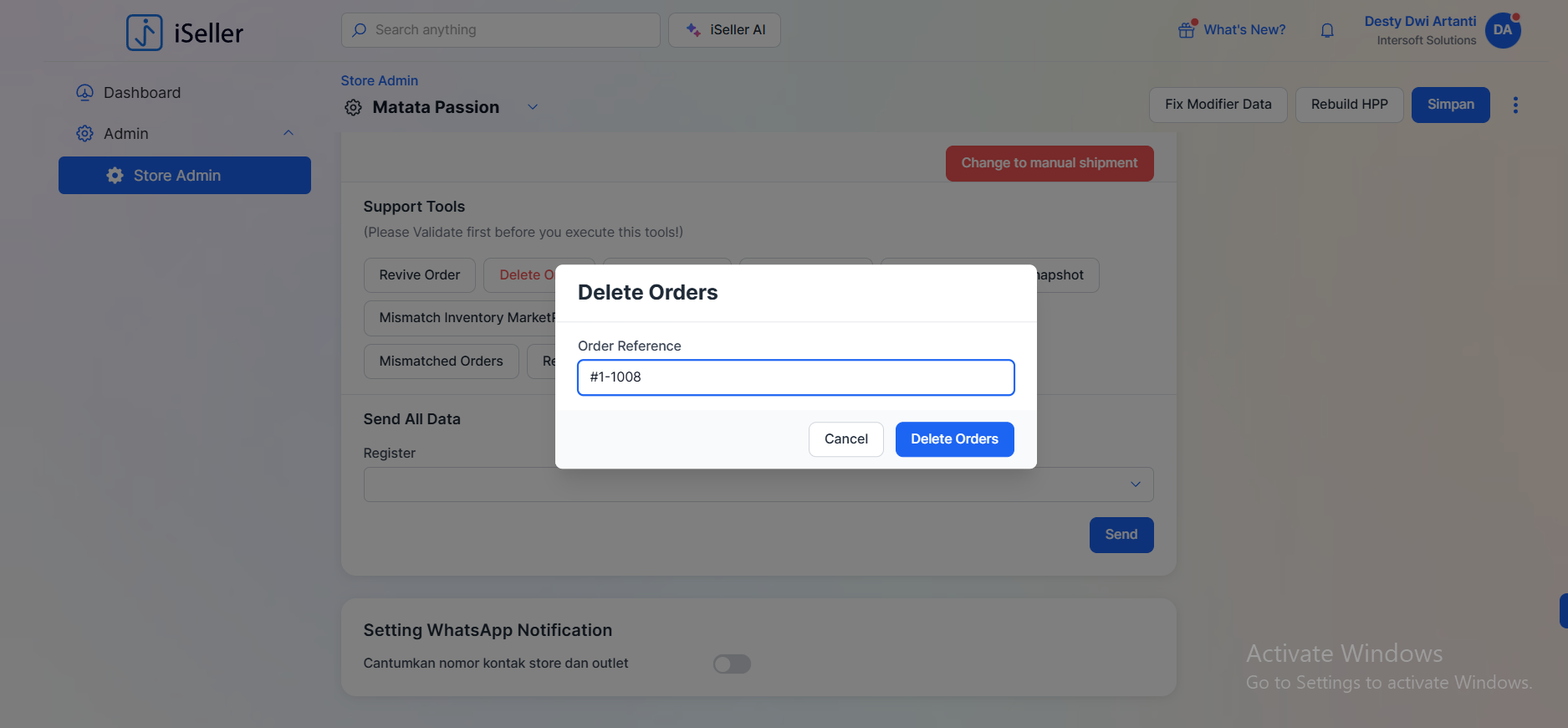Viewport: 1568px width, 728px height.
Task: Enable the WhatsApp contact number toggle
Action: coord(732,664)
